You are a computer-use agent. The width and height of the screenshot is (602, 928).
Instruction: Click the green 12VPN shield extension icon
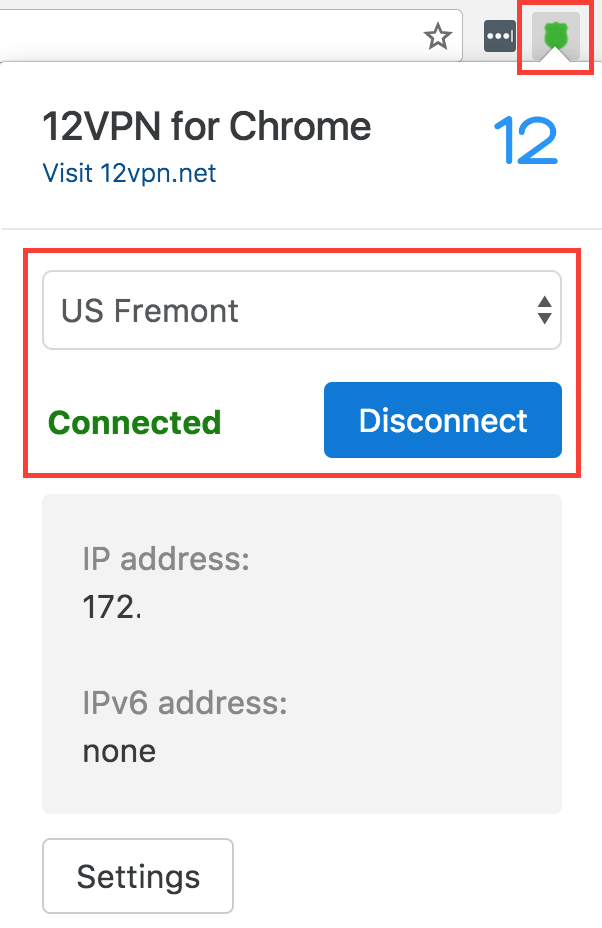point(554,37)
